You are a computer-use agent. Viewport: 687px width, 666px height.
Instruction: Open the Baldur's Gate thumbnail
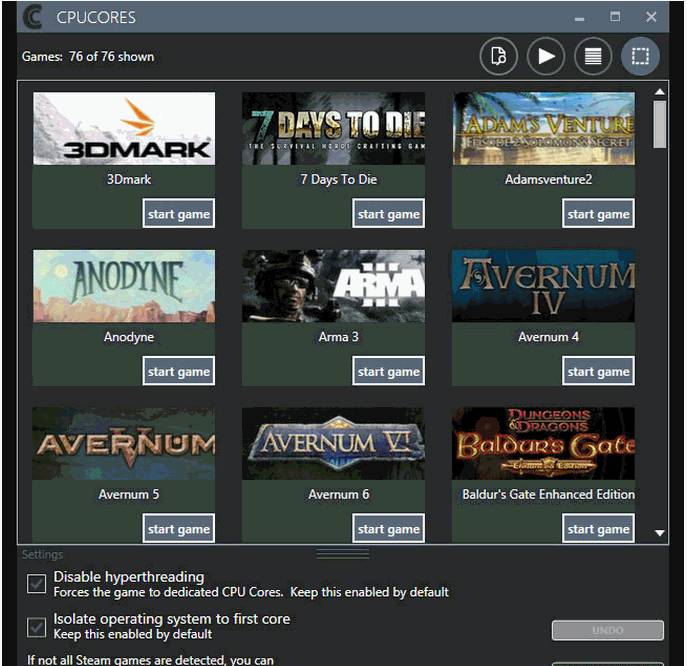(544, 443)
